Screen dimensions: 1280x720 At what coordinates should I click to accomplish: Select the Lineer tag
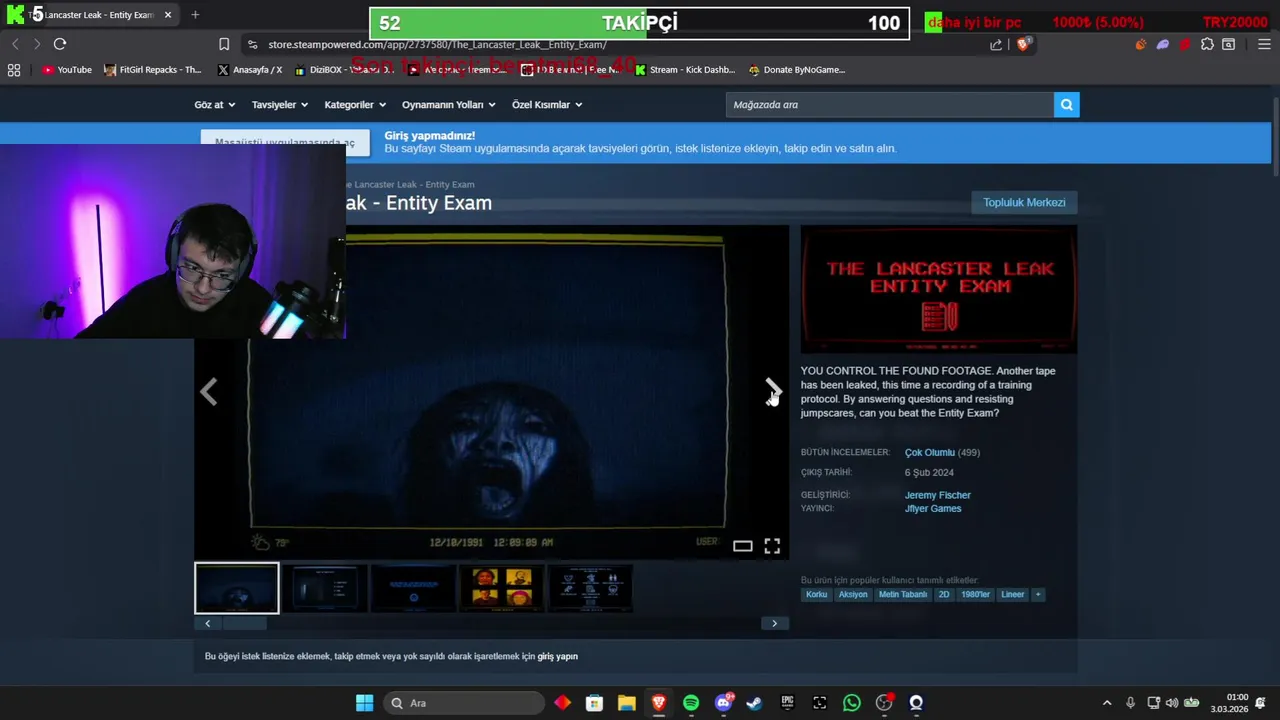pos(1013,594)
